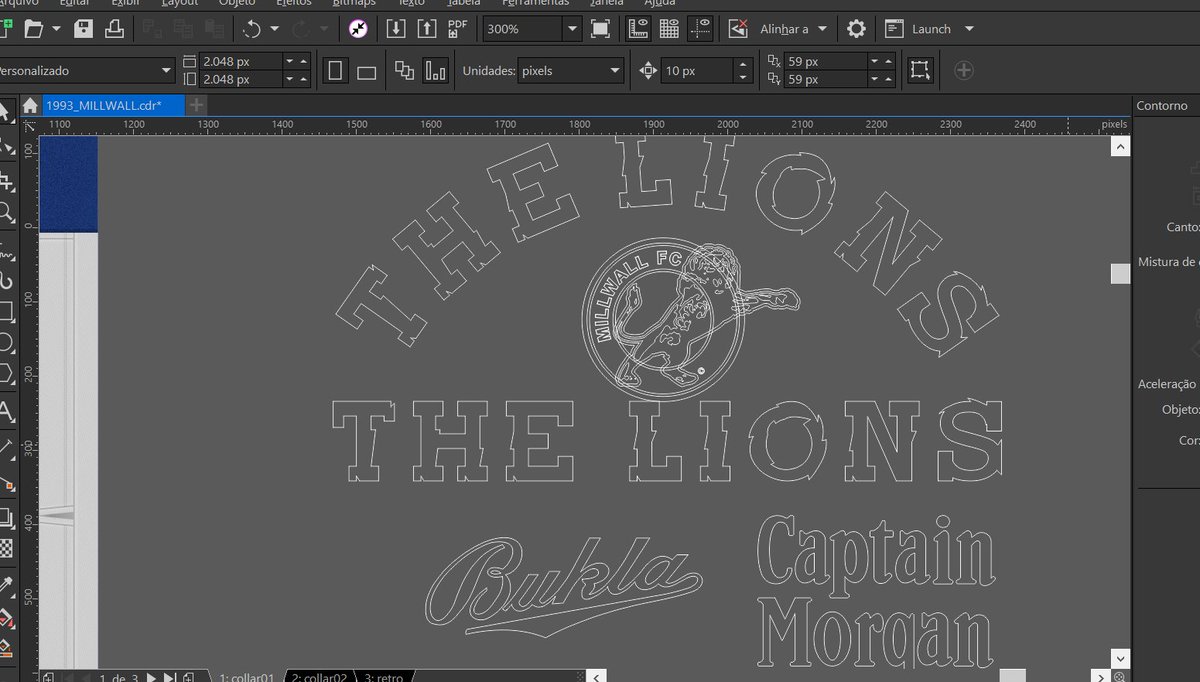Click the vertical scrollbar thumb
Image resolution: width=1200 pixels, height=682 pixels.
[x=1120, y=273]
